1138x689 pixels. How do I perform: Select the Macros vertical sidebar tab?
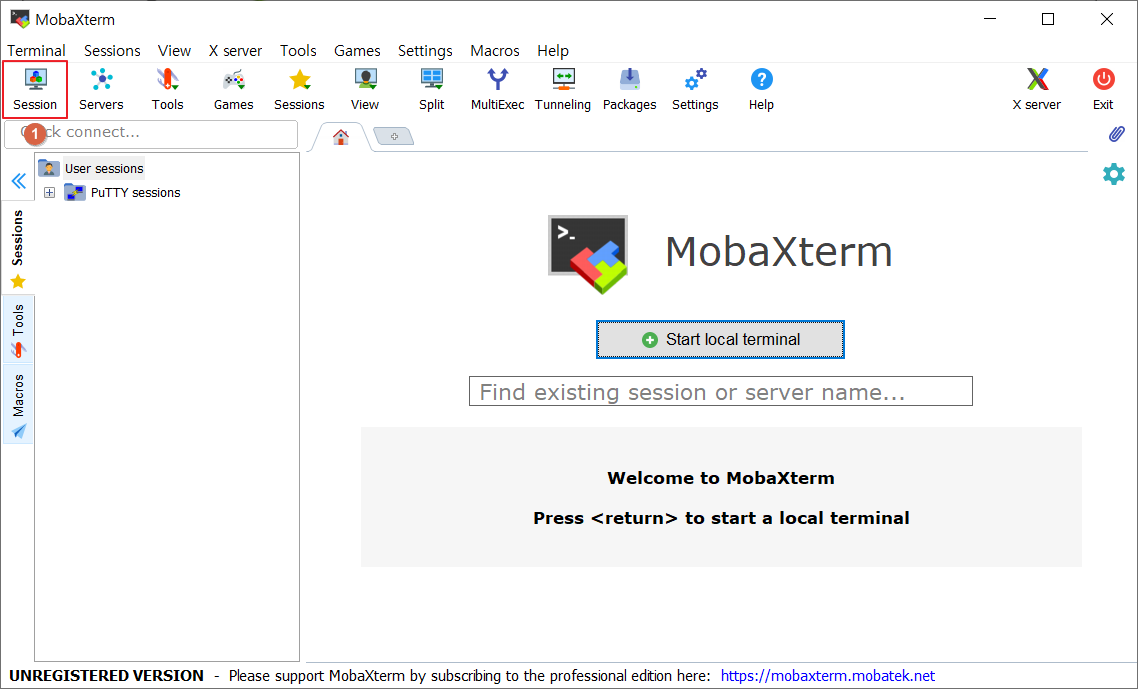pyautogui.click(x=18, y=406)
